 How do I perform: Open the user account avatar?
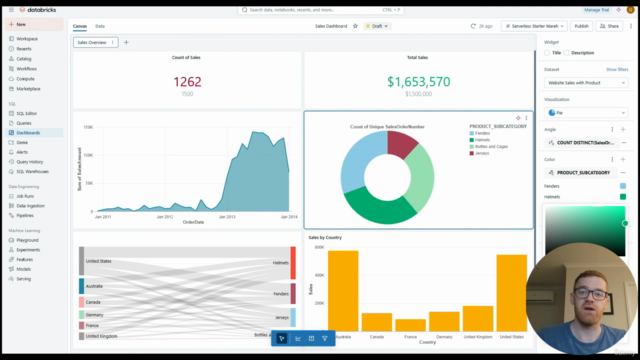tap(630, 10)
